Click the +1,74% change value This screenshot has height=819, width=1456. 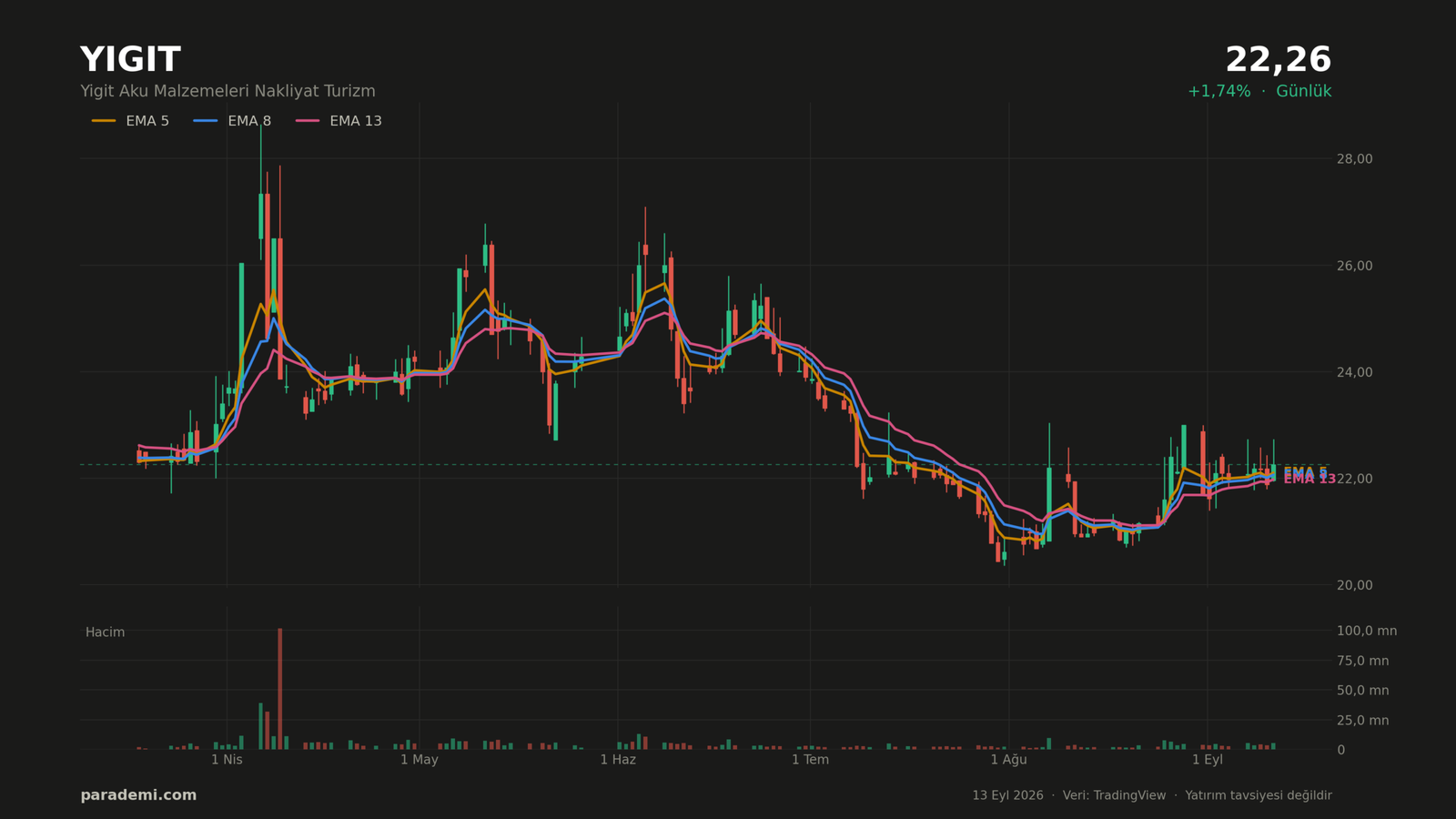pyautogui.click(x=1218, y=91)
